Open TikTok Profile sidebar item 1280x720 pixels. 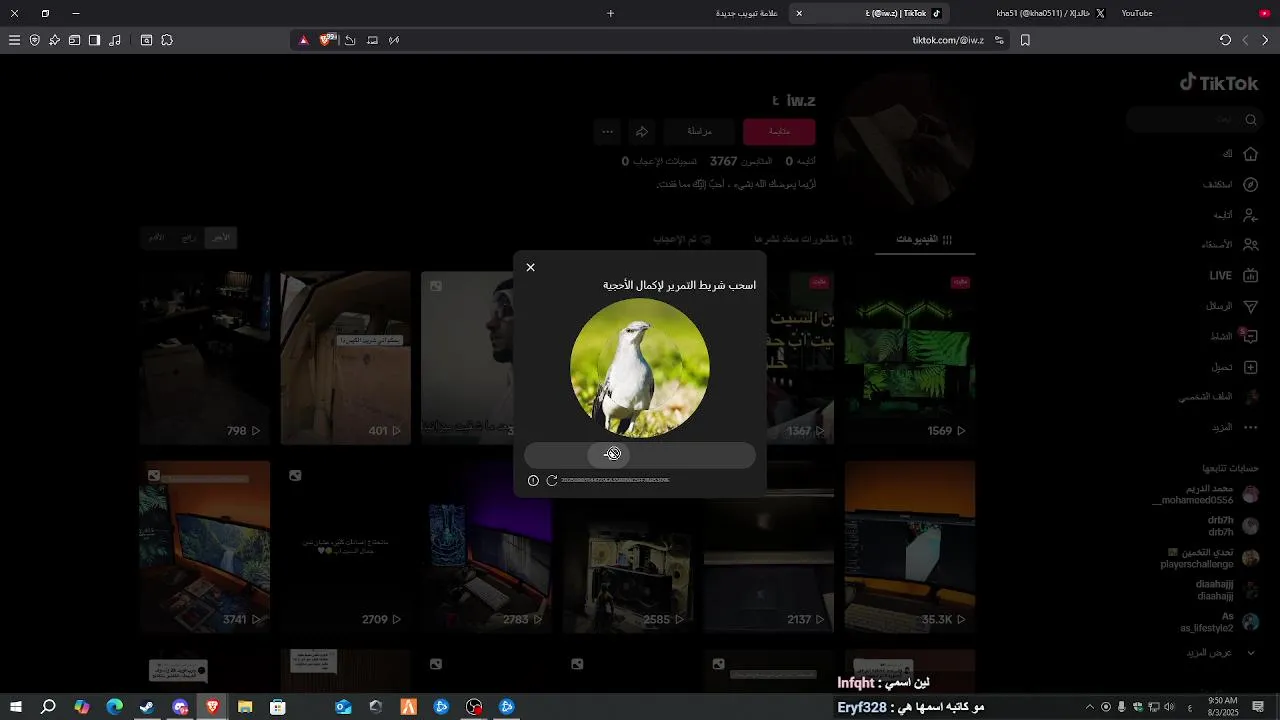coord(1218,397)
